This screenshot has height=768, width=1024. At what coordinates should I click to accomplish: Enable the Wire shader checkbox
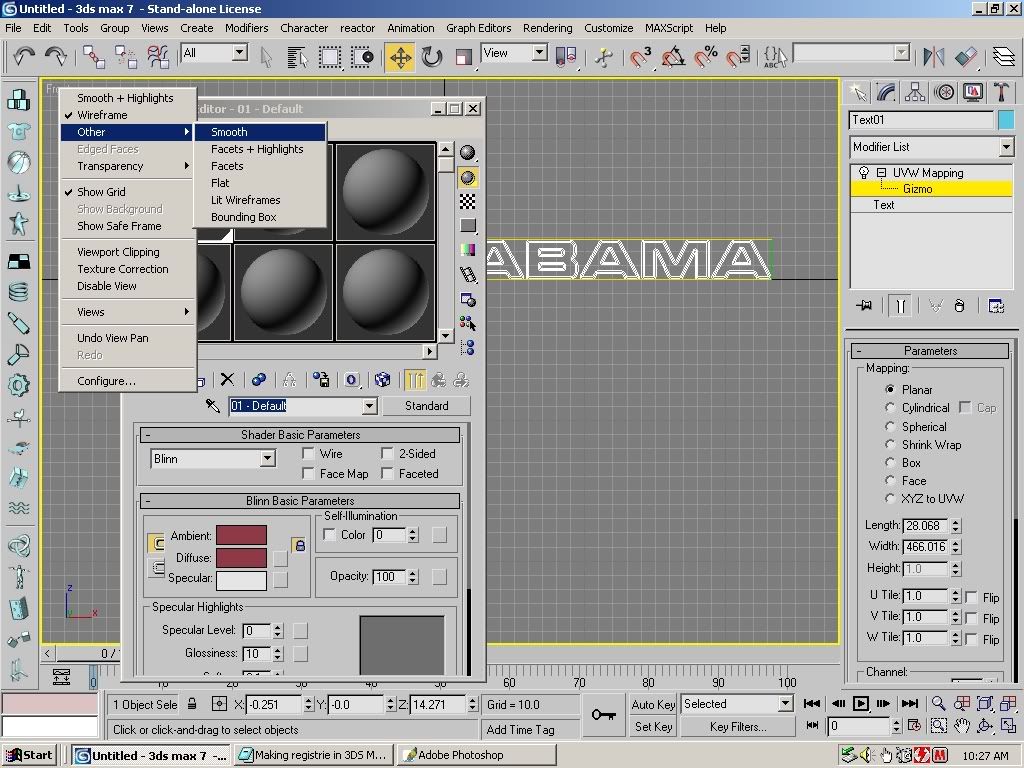pyautogui.click(x=308, y=454)
